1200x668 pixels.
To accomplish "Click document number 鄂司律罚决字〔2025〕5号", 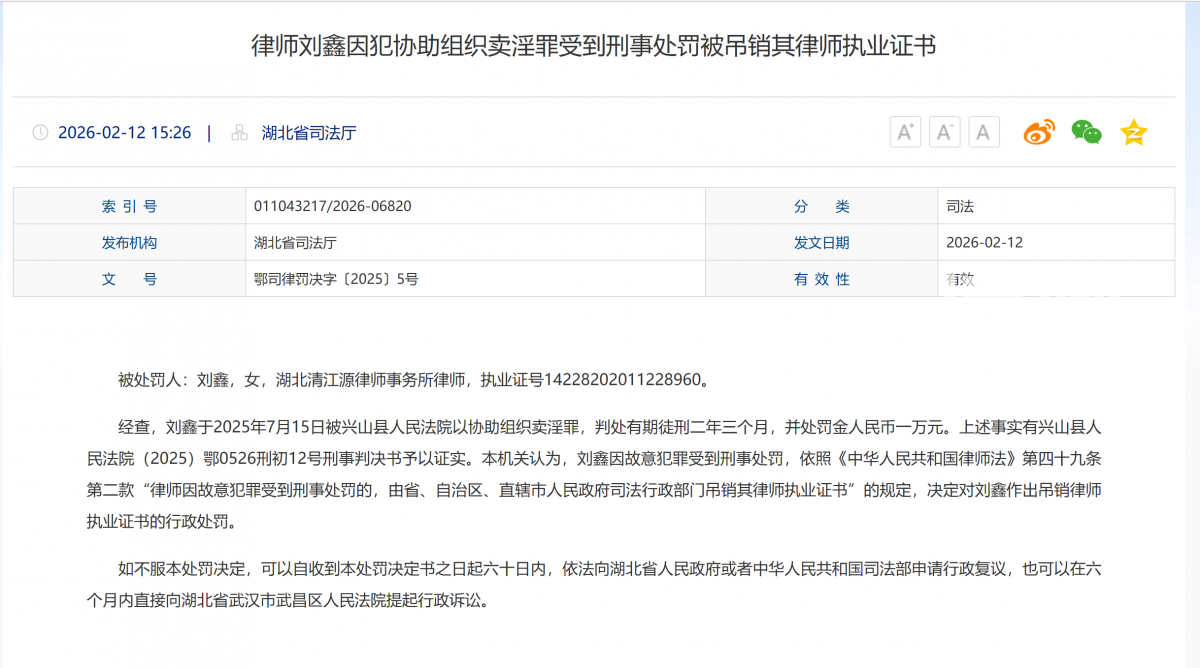I will [x=336, y=279].
